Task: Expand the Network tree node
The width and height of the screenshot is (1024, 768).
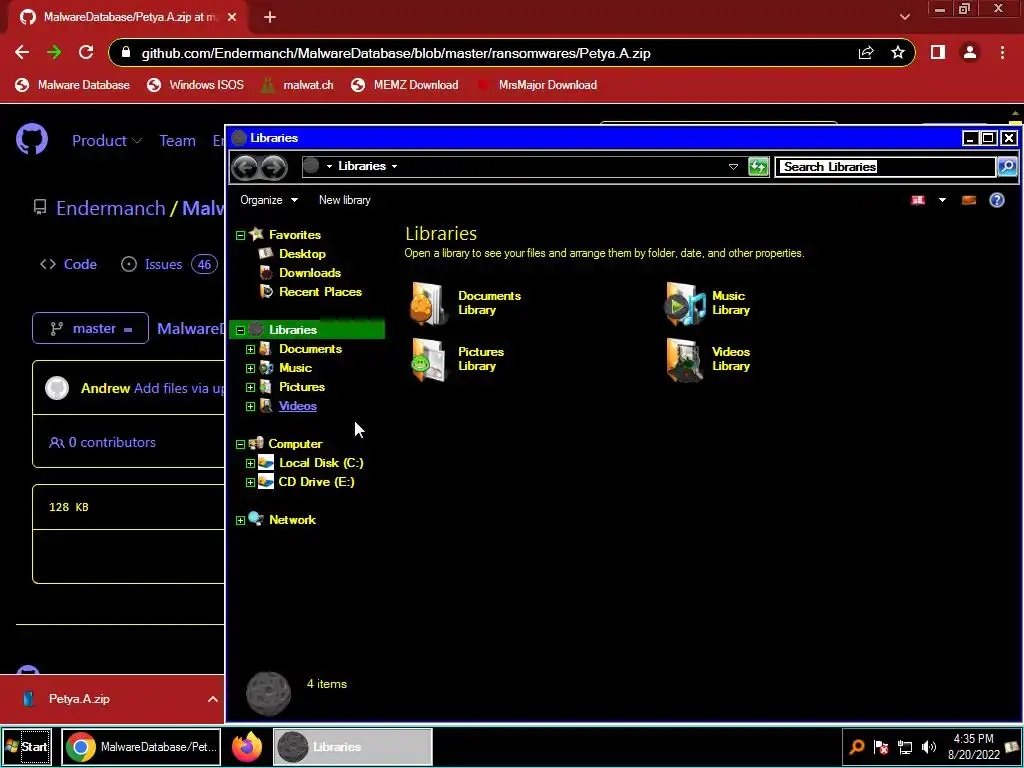Action: tap(240, 520)
